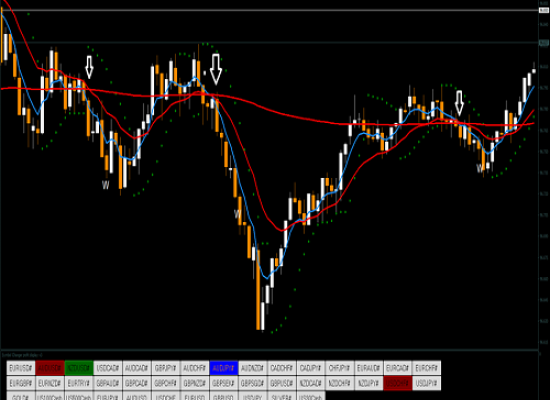550x400 pixels.
Task: Click the W marker below the leftmost dip
Action: coord(105,185)
